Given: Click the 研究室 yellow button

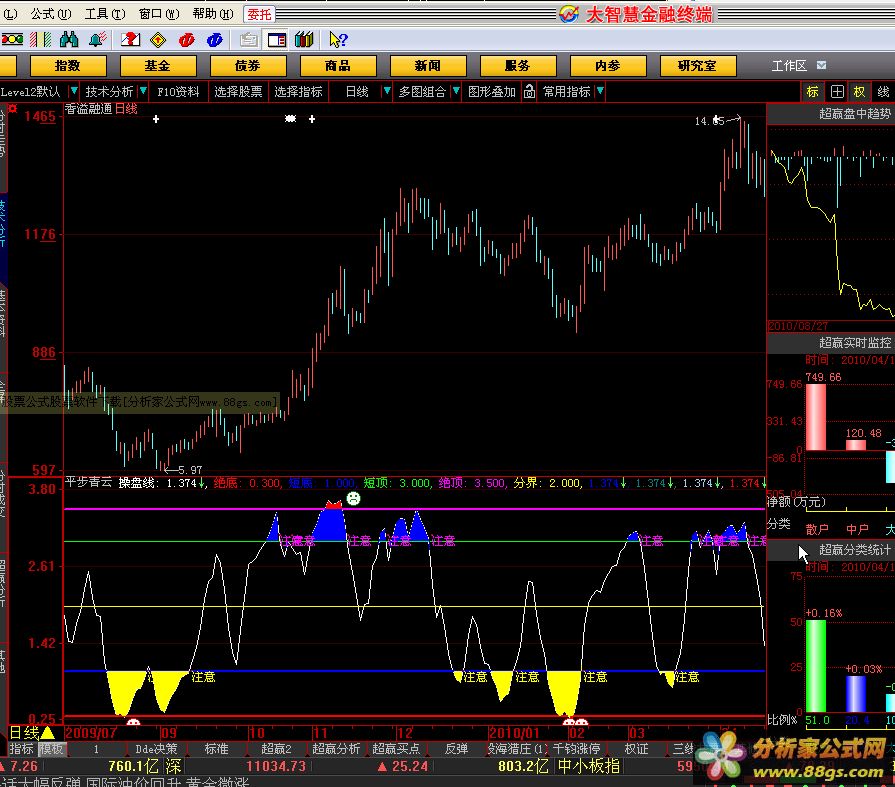Looking at the screenshot, I should coord(698,66).
